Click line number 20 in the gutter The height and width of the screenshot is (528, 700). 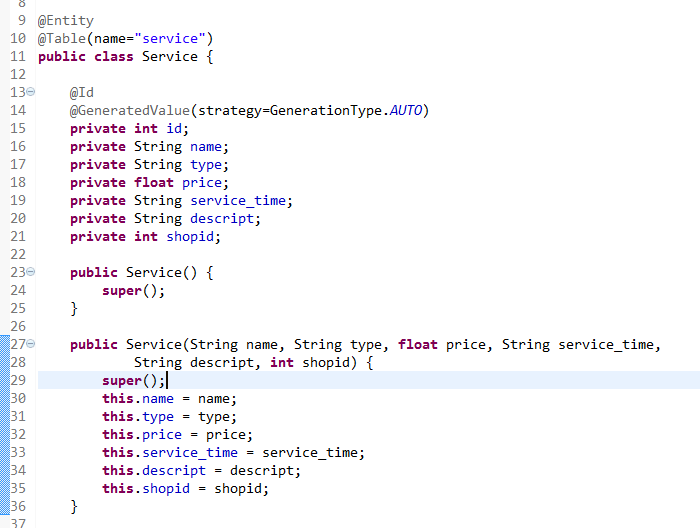(18, 219)
